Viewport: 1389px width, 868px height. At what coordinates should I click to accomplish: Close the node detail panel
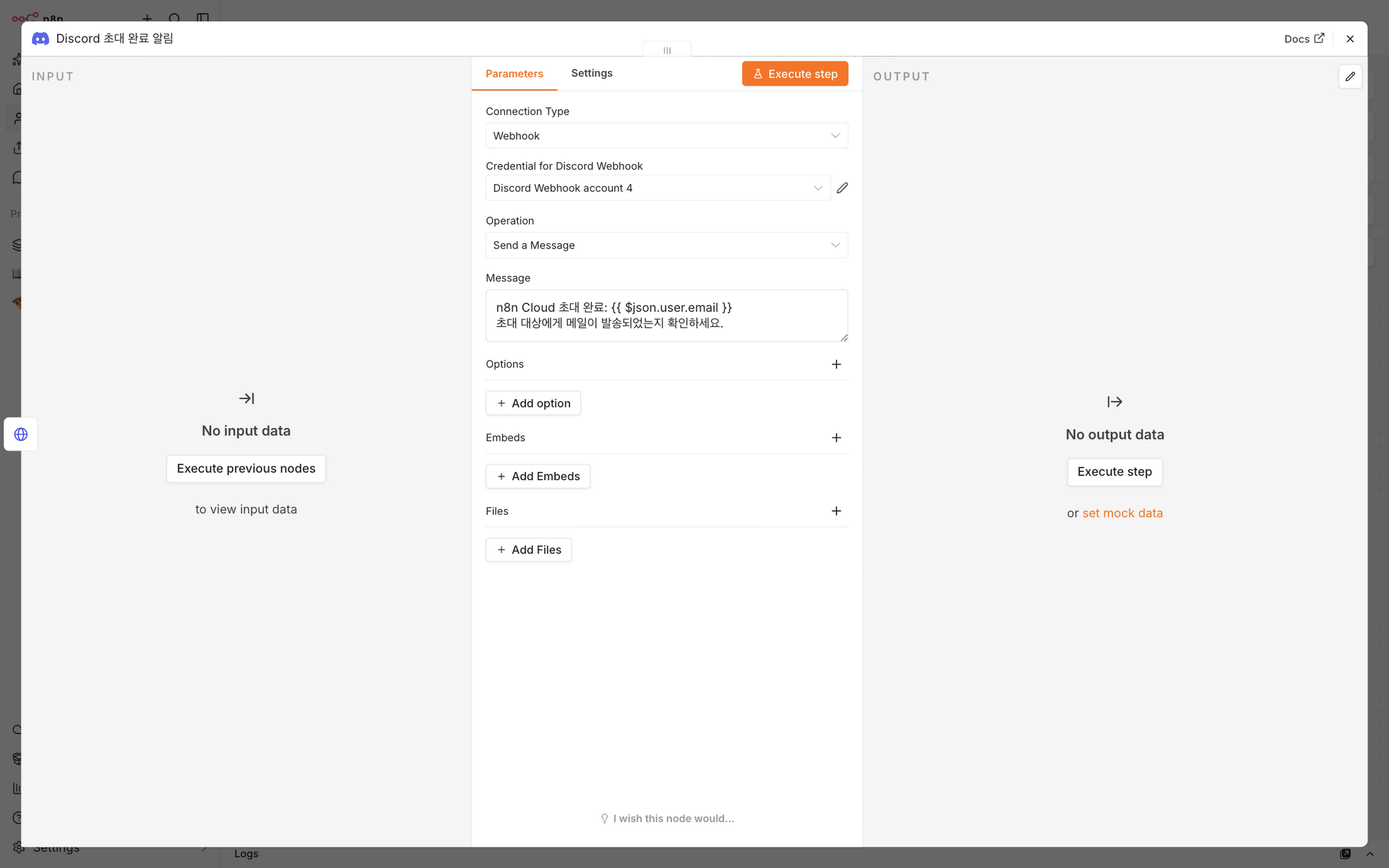(1350, 39)
